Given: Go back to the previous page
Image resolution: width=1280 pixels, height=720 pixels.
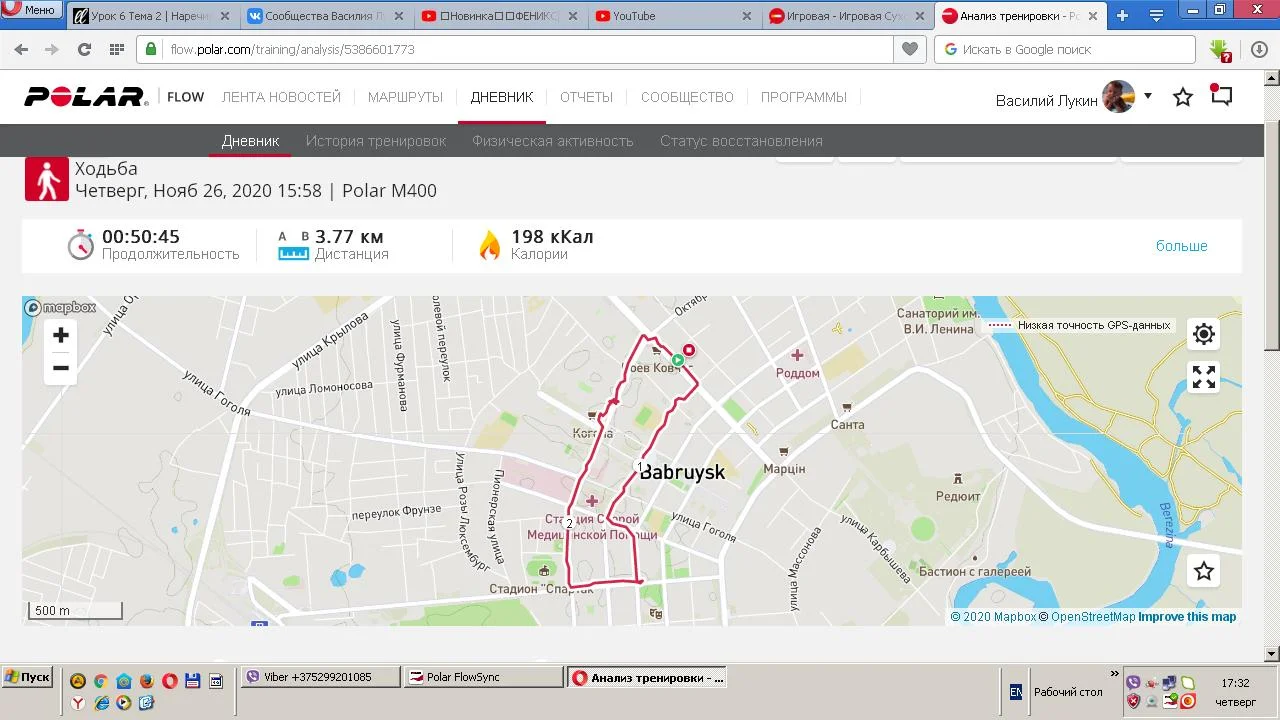Looking at the screenshot, I should (21, 49).
